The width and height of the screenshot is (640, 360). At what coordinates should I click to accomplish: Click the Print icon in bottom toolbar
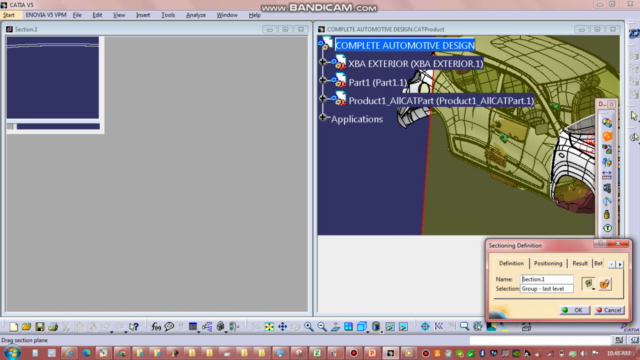click(53, 327)
